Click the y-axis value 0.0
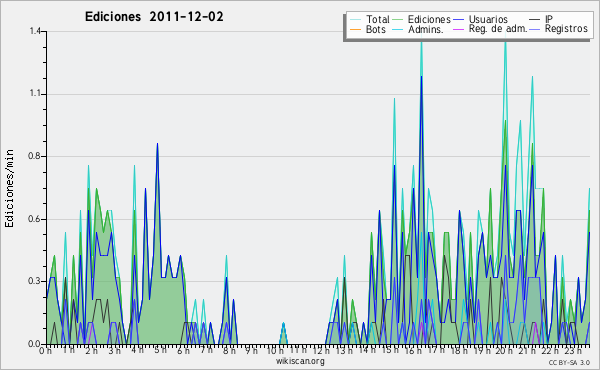The image size is (600, 370). (x=35, y=344)
